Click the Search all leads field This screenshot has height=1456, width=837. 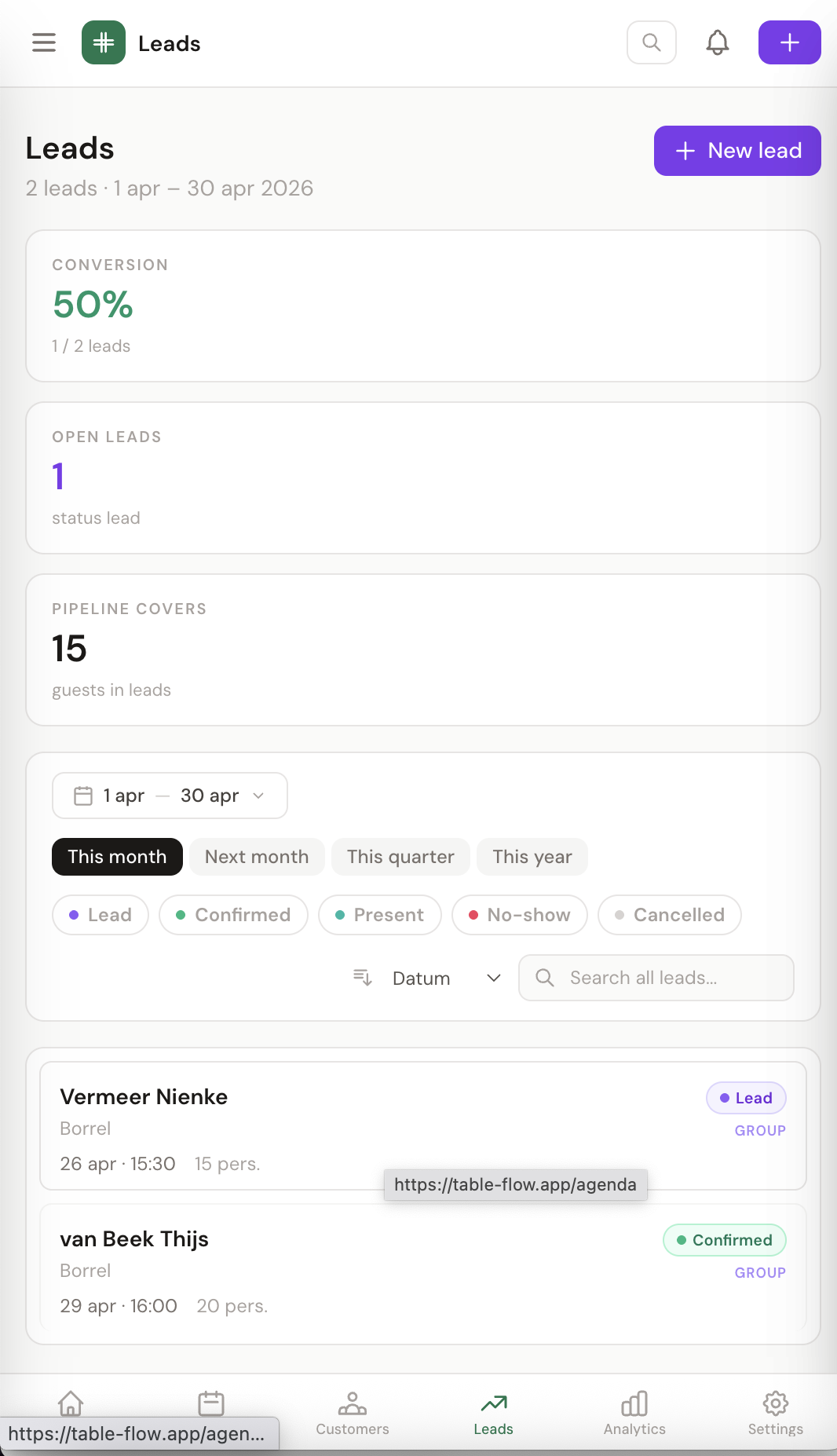656,977
